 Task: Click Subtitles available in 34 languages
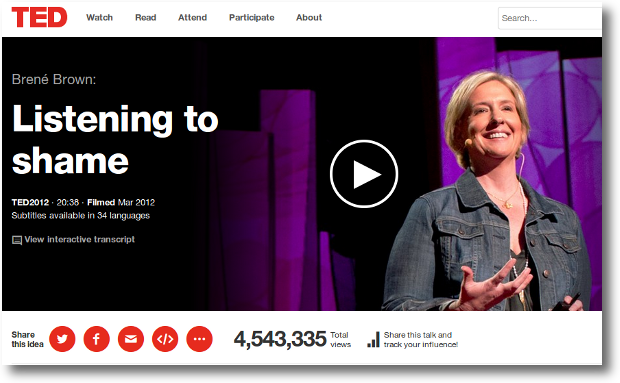[x=81, y=215]
